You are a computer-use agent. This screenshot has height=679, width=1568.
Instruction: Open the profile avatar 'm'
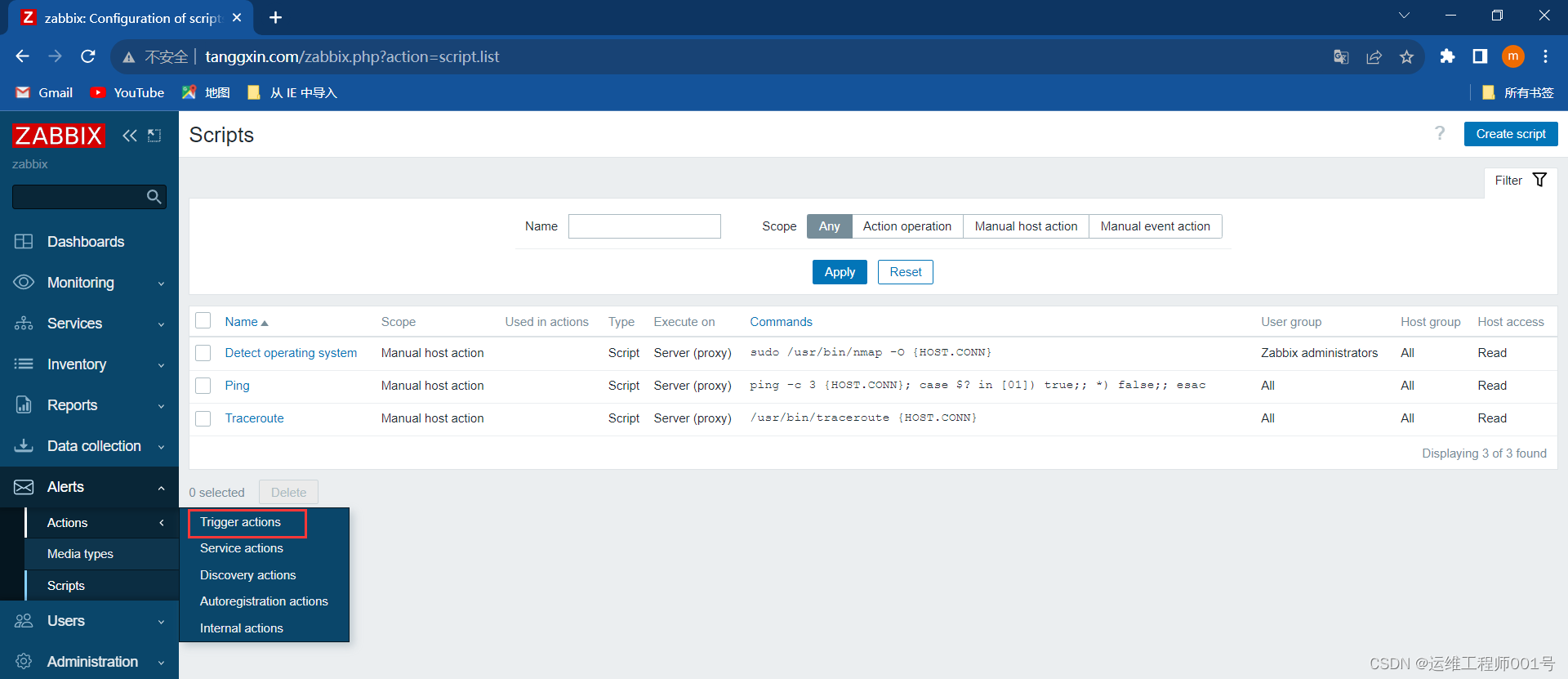coord(1513,56)
